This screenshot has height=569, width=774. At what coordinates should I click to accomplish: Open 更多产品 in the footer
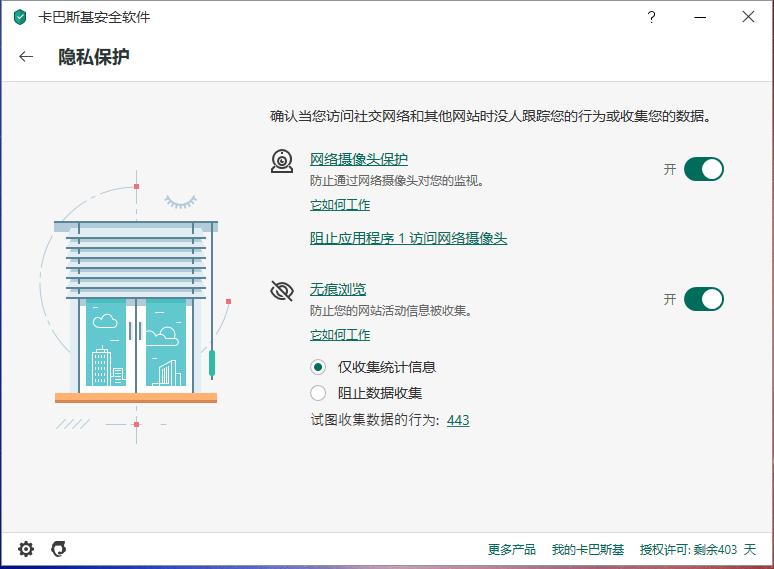coord(511,549)
